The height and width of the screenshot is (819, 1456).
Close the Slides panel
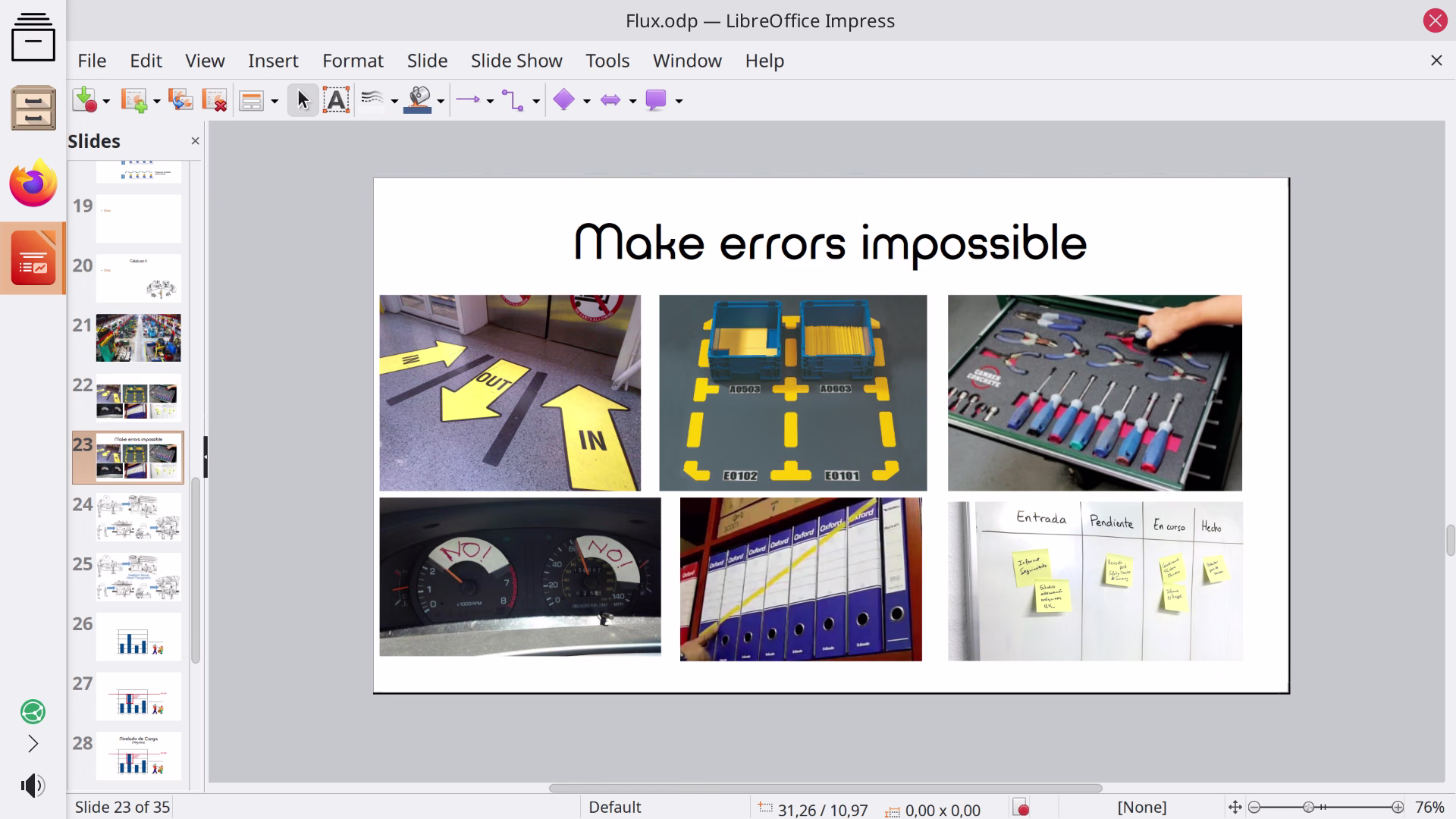[195, 141]
